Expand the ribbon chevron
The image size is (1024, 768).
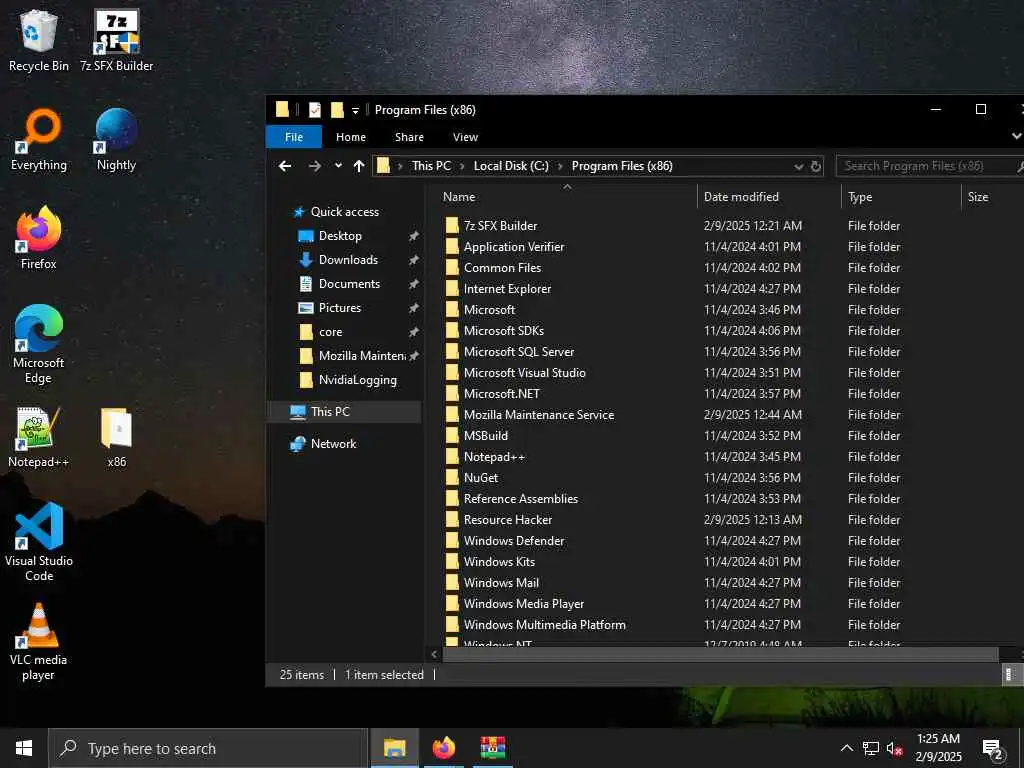[1016, 136]
